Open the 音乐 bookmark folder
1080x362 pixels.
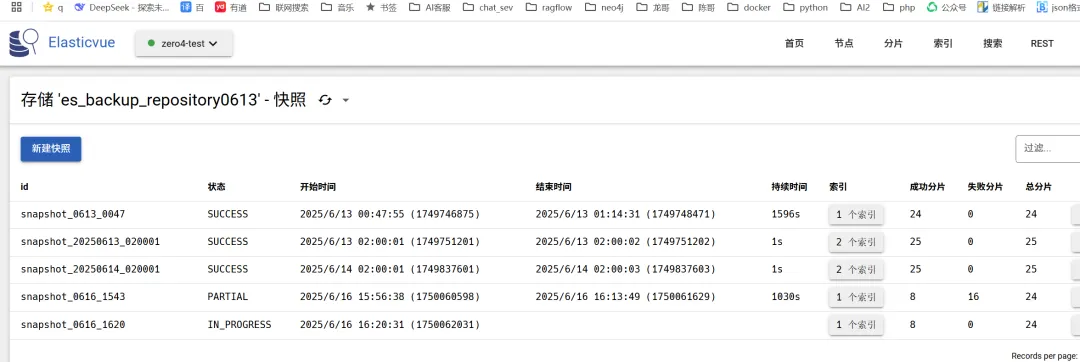click(x=338, y=8)
